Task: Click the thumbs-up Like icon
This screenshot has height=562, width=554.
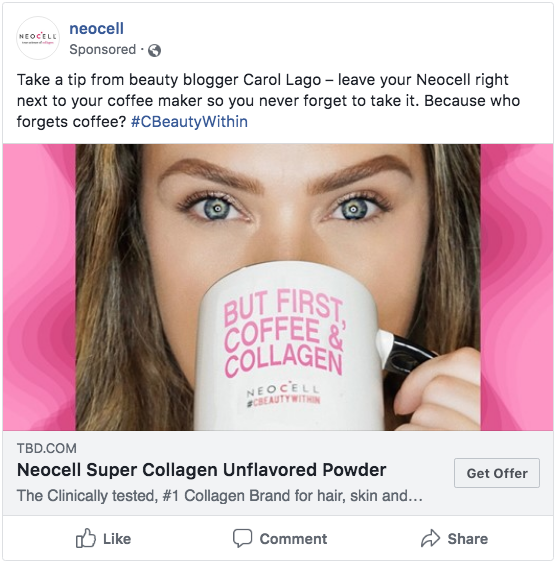Action: pos(86,538)
